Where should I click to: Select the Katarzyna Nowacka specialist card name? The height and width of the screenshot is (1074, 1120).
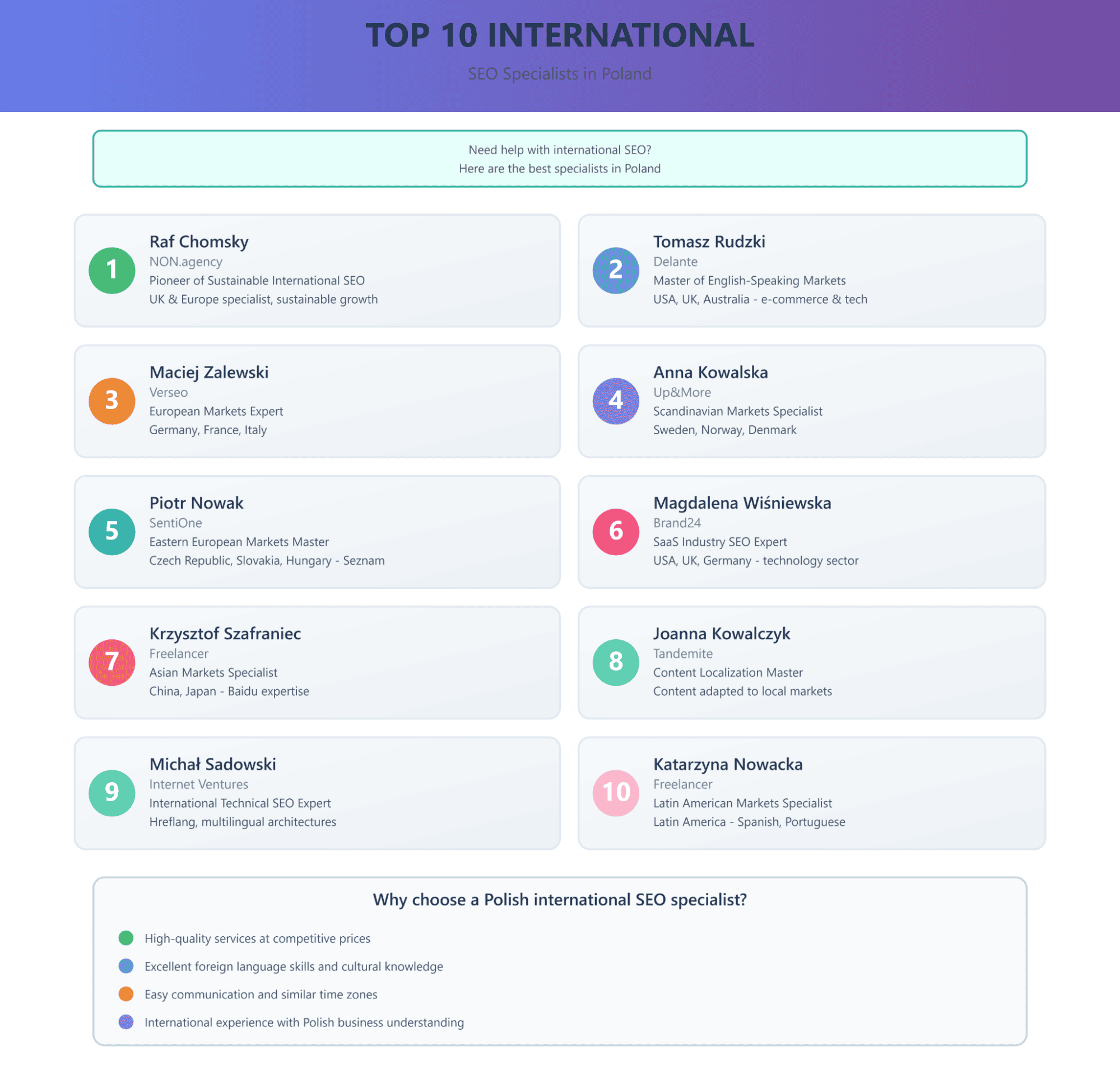[x=727, y=764]
